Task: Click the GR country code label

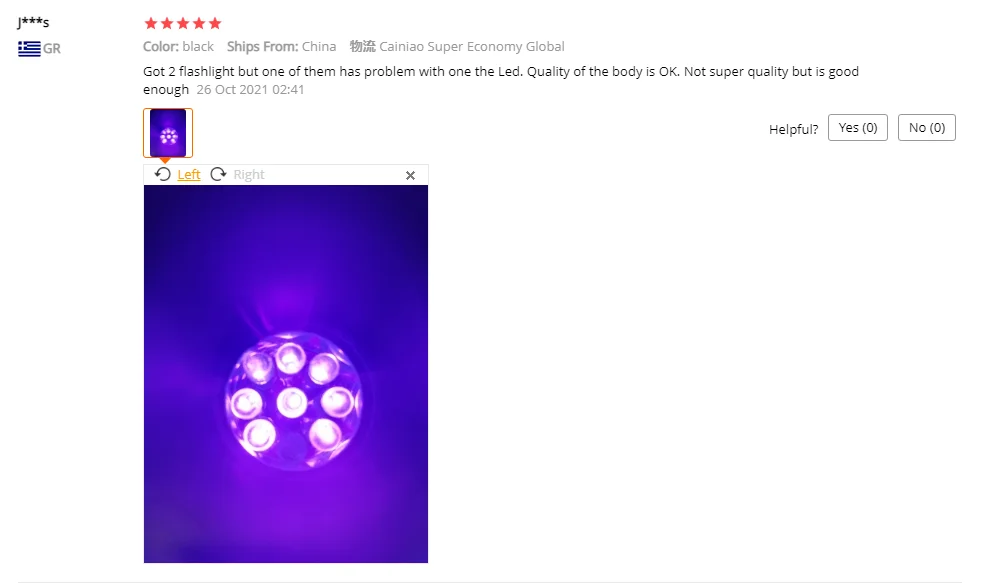Action: (52, 49)
